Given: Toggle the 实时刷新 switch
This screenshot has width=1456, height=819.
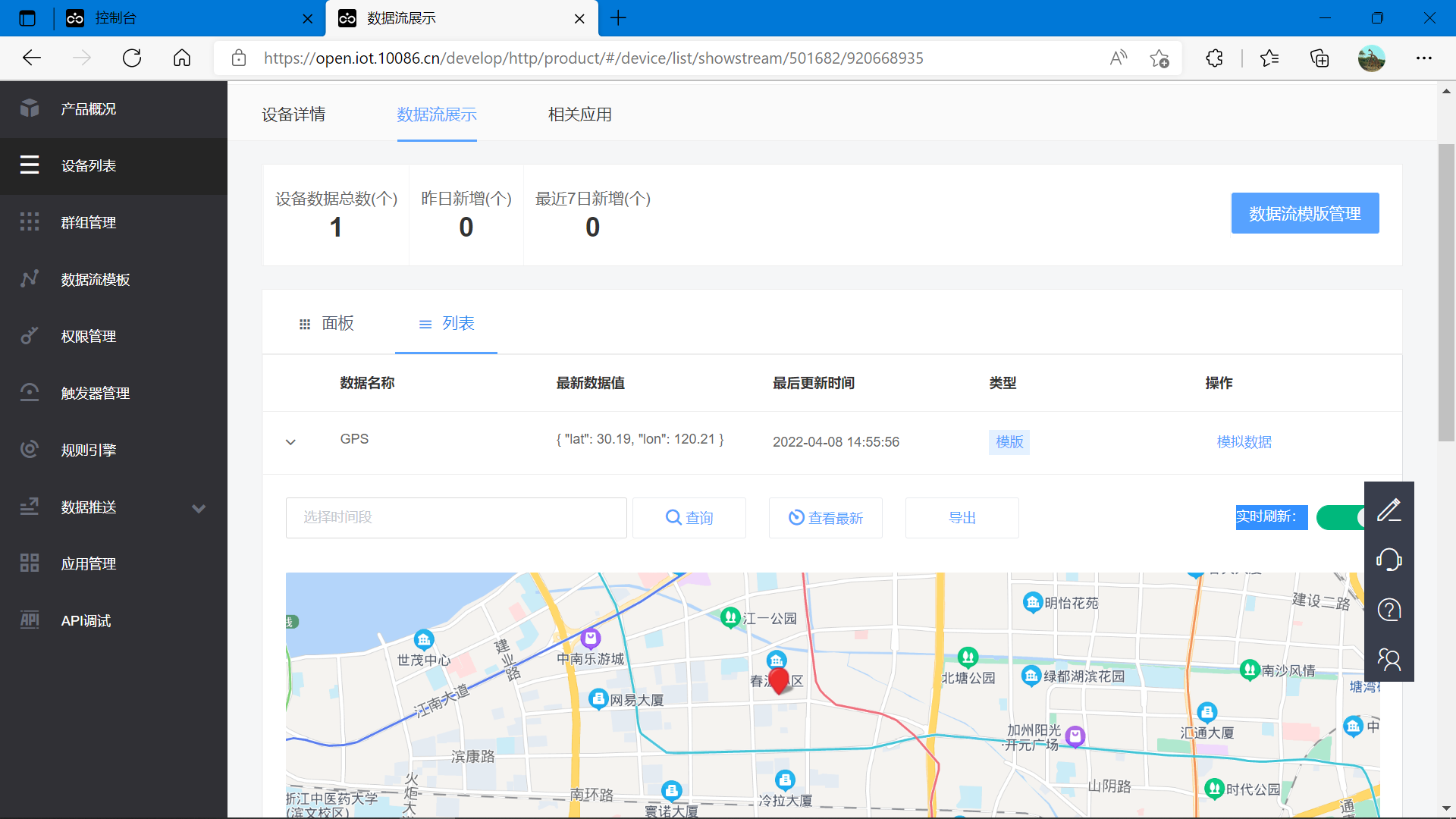Looking at the screenshot, I should pos(1341,518).
